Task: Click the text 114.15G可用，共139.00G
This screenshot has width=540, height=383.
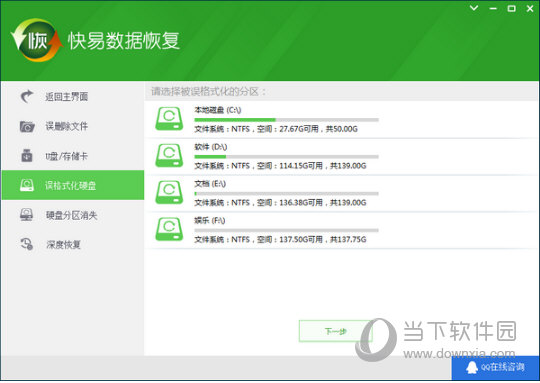Action: 323,166
